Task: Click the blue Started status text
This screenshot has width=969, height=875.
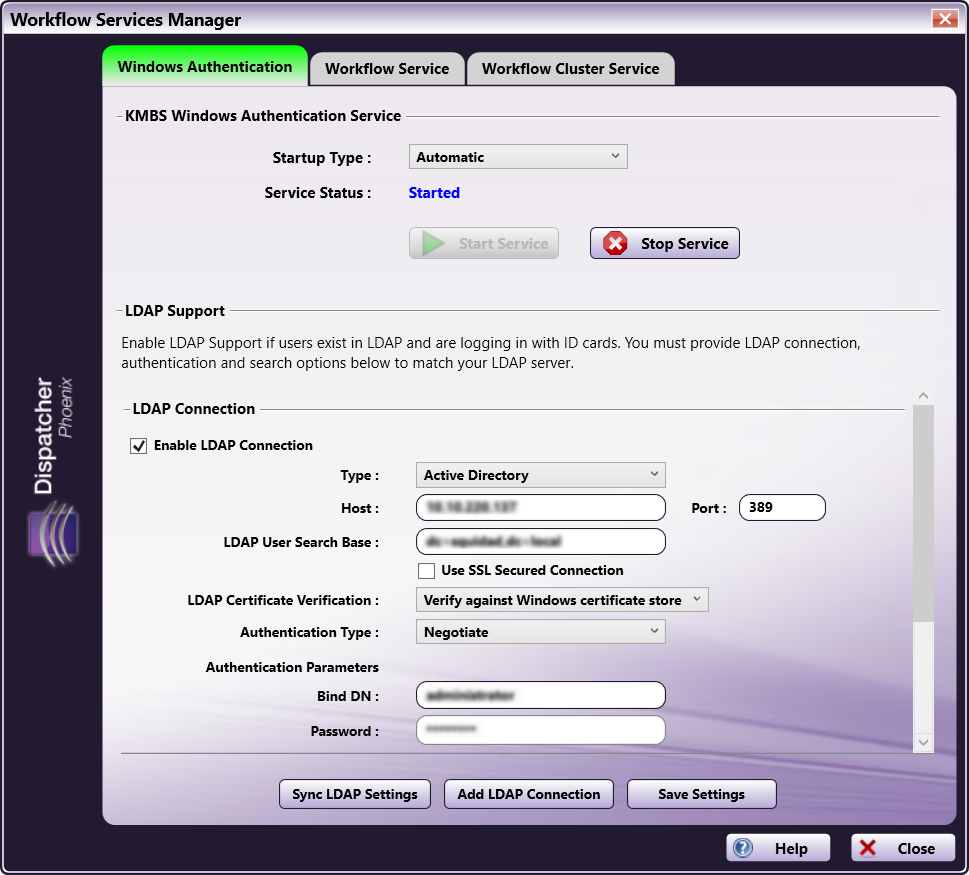Action: pos(434,193)
